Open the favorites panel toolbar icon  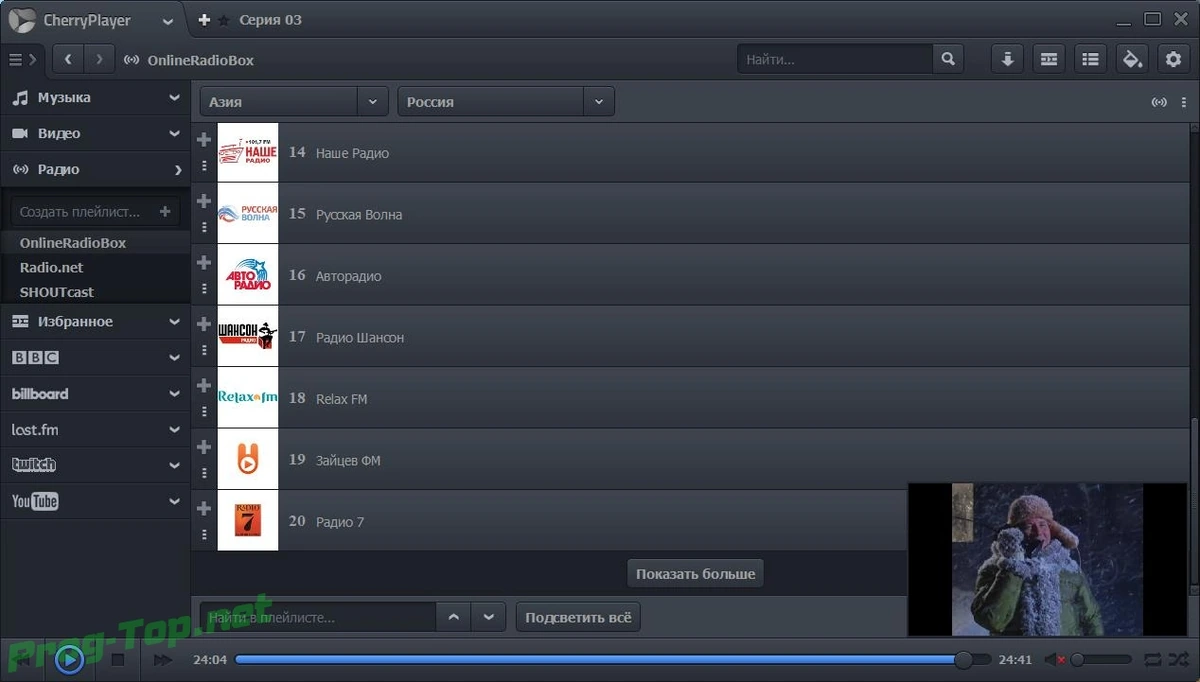pos(1049,60)
